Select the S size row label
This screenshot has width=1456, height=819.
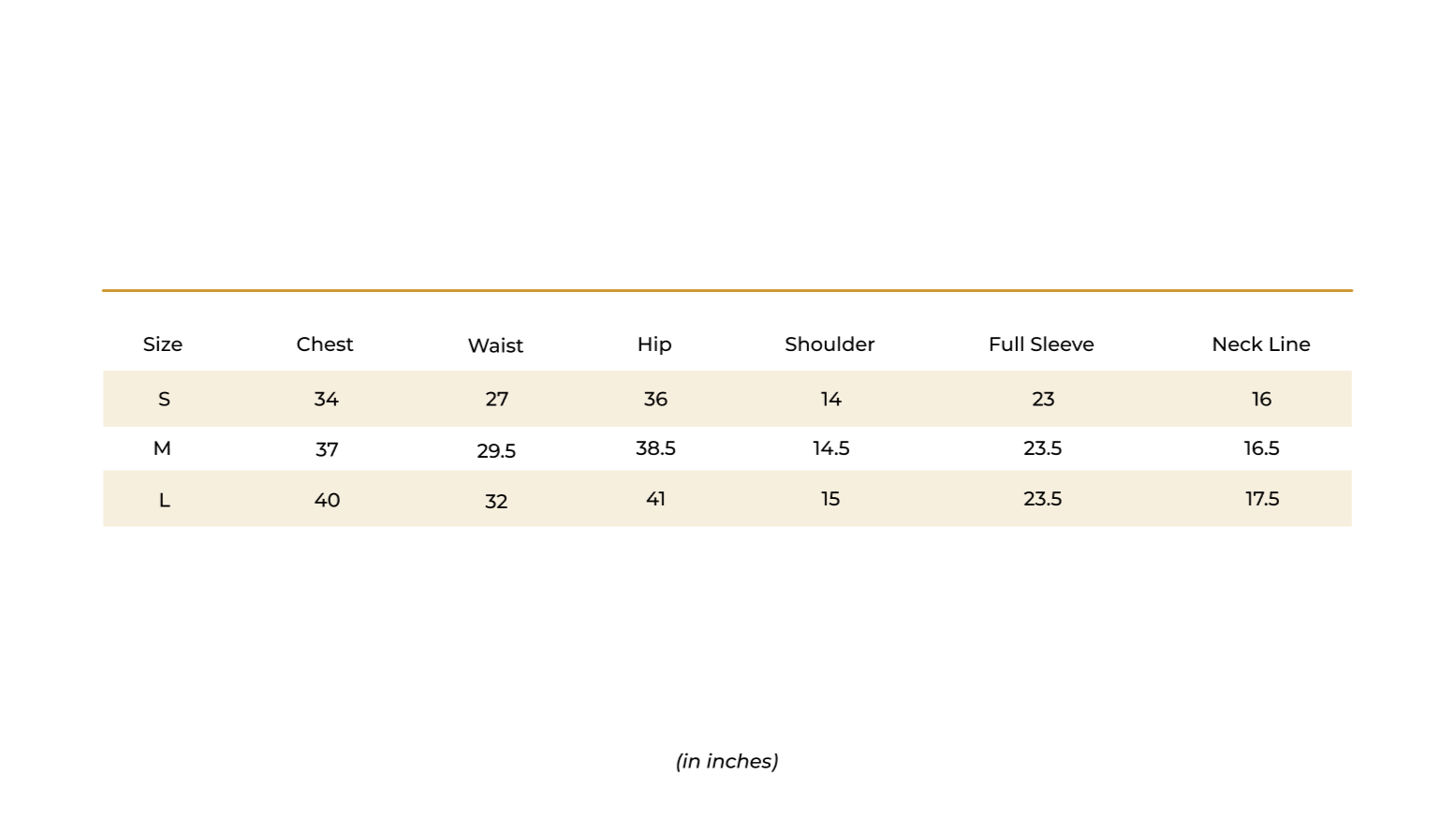(164, 400)
